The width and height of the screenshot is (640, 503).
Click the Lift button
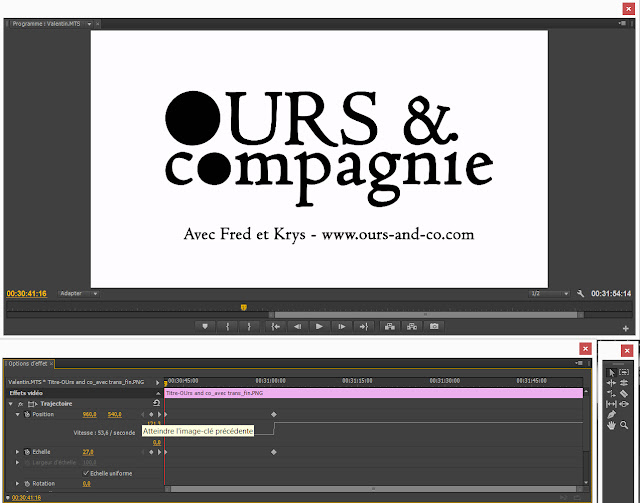[390, 326]
